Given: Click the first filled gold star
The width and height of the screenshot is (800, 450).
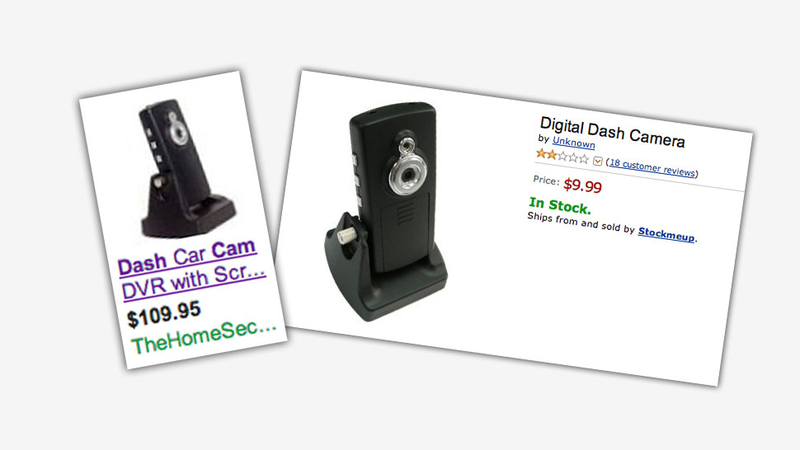Looking at the screenshot, I should (x=541, y=153).
